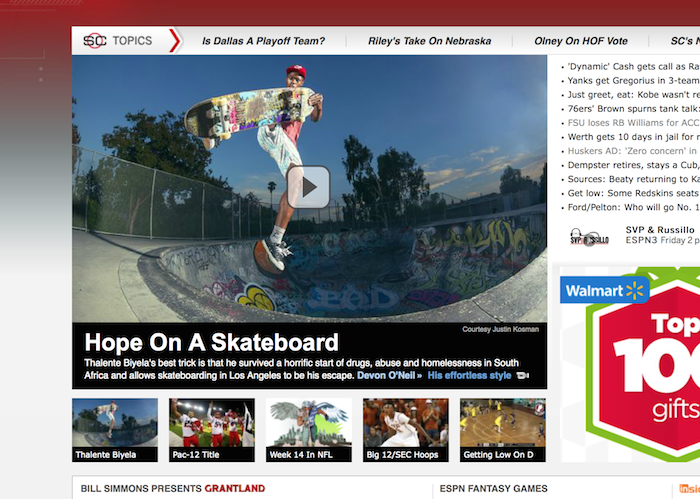Image resolution: width=700 pixels, height=499 pixels.
Task: Click the 'Courtesy Justin Kosman' photo credit
Action: (x=500, y=329)
